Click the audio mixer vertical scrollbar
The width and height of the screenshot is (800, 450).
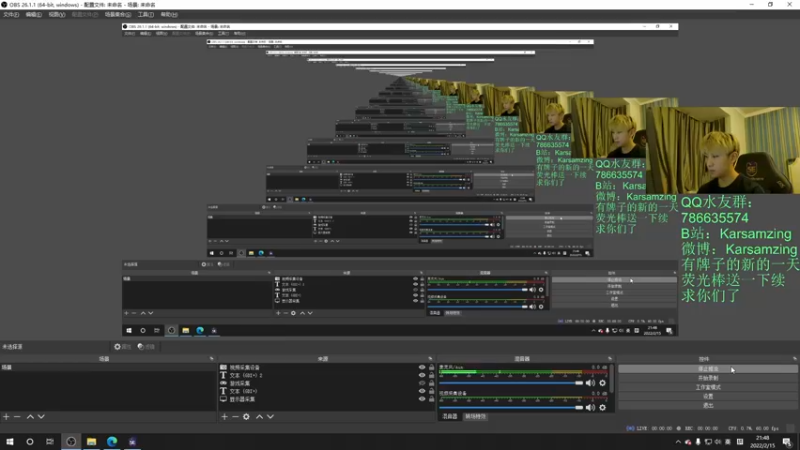(x=612, y=379)
